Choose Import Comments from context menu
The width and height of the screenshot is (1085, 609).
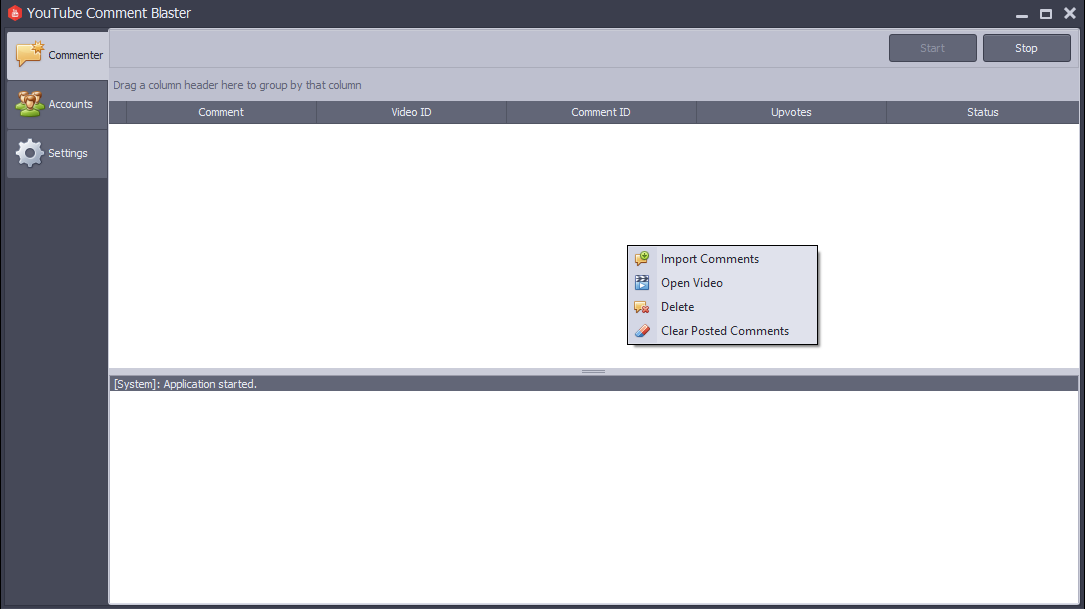pos(722,259)
